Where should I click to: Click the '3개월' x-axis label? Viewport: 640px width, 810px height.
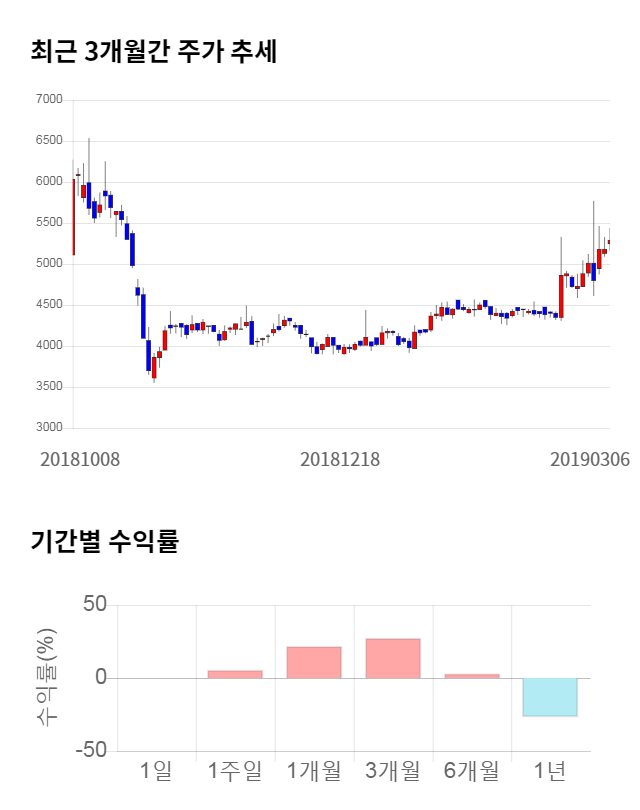pos(393,771)
